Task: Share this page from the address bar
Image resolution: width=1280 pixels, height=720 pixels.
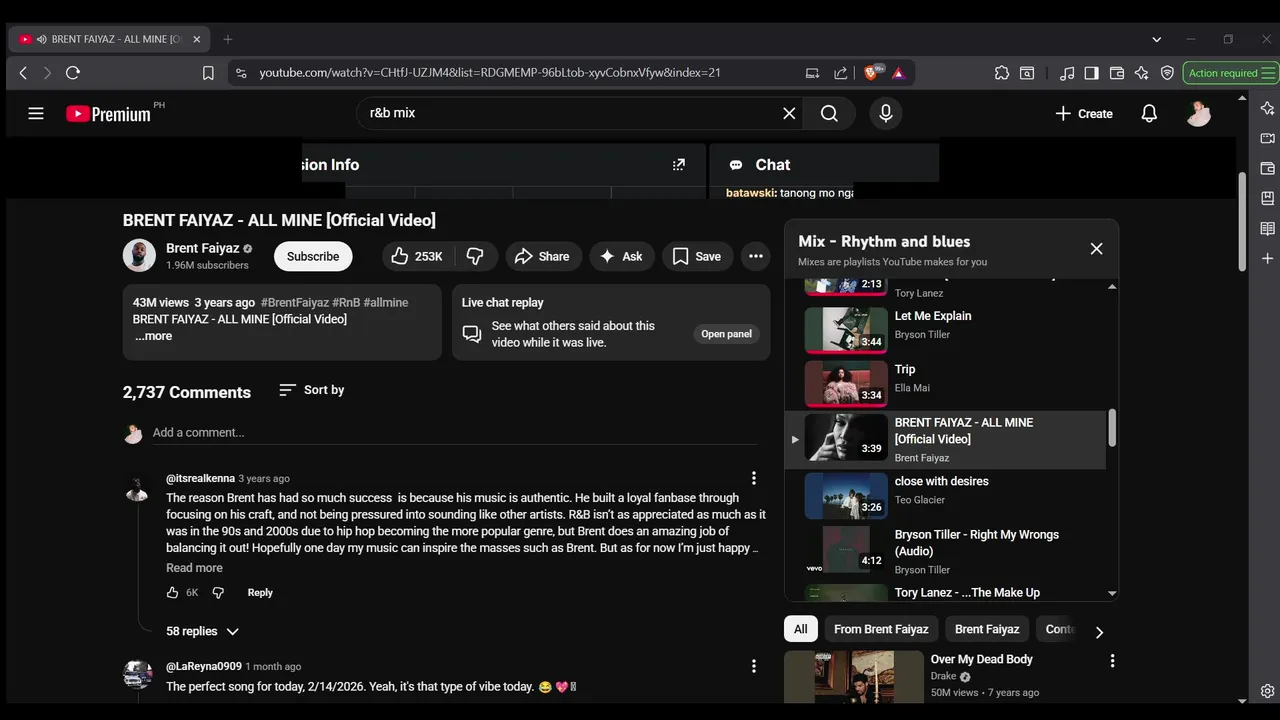Action: pyautogui.click(x=841, y=72)
